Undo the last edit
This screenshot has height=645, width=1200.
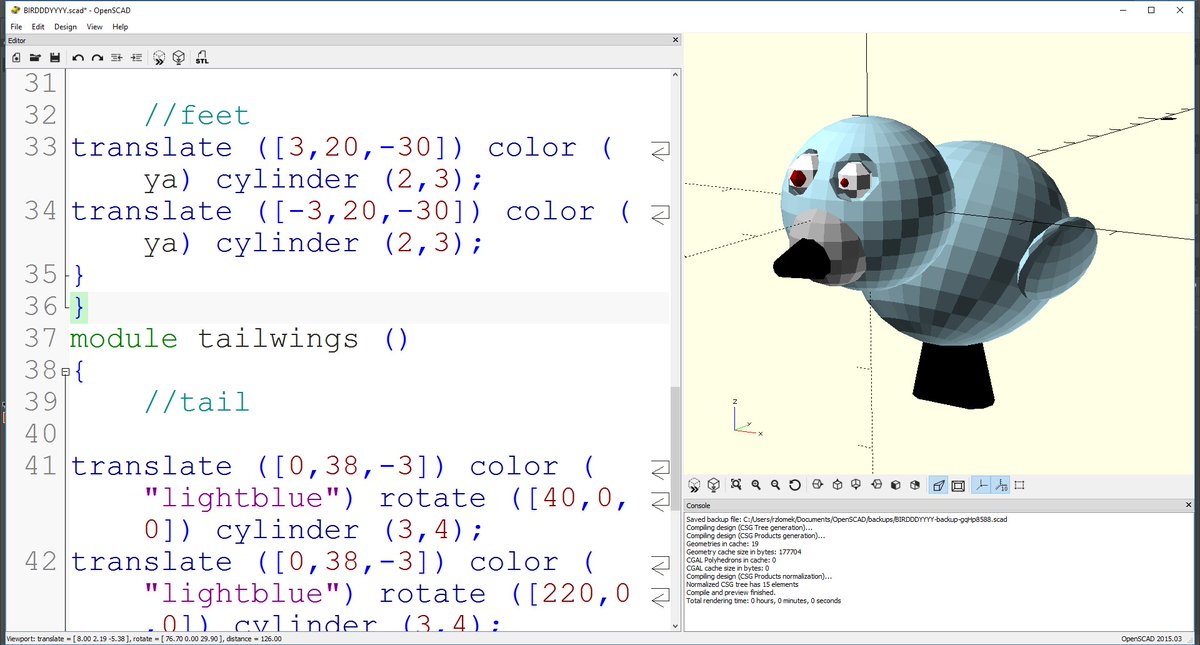(x=78, y=58)
